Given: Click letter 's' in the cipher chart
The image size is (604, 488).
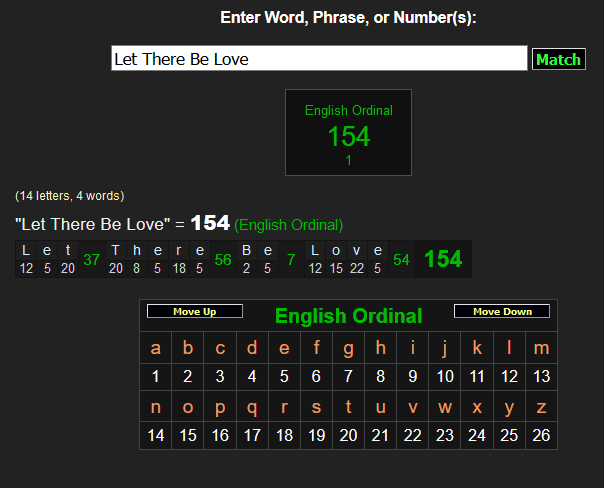Looking at the screenshot, I should (x=316, y=407).
